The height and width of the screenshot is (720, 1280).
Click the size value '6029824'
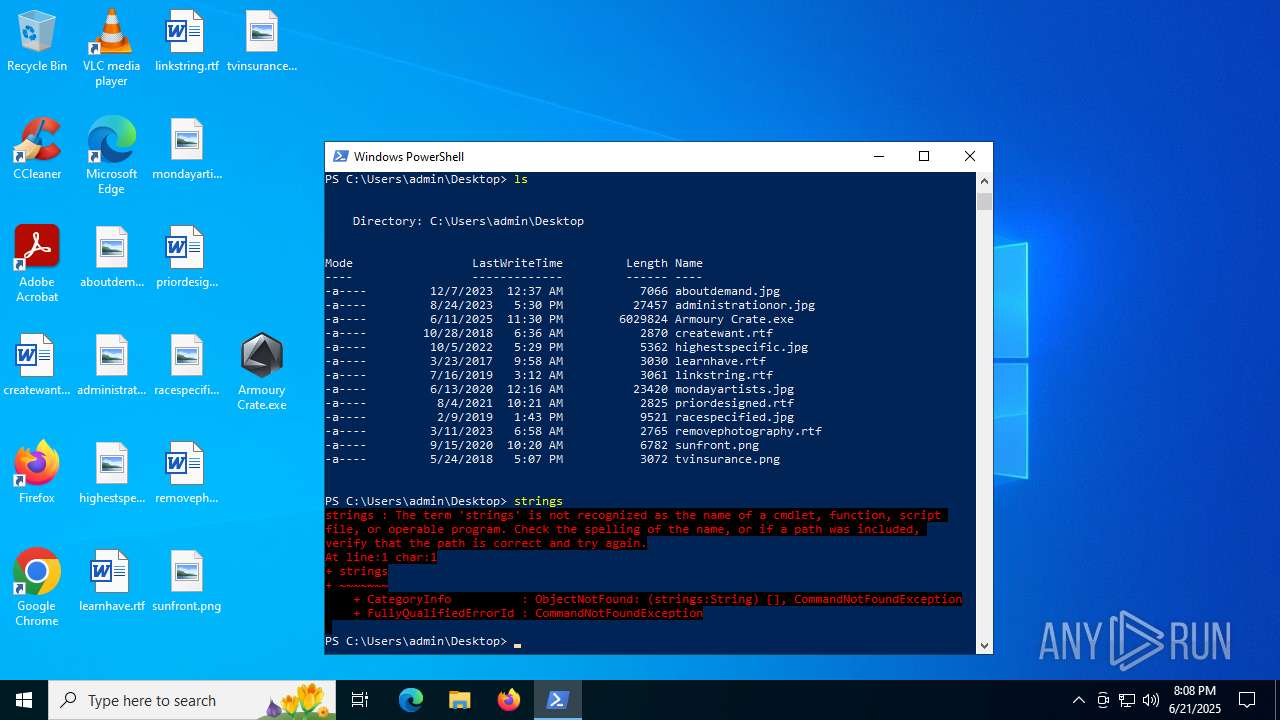tap(643, 319)
